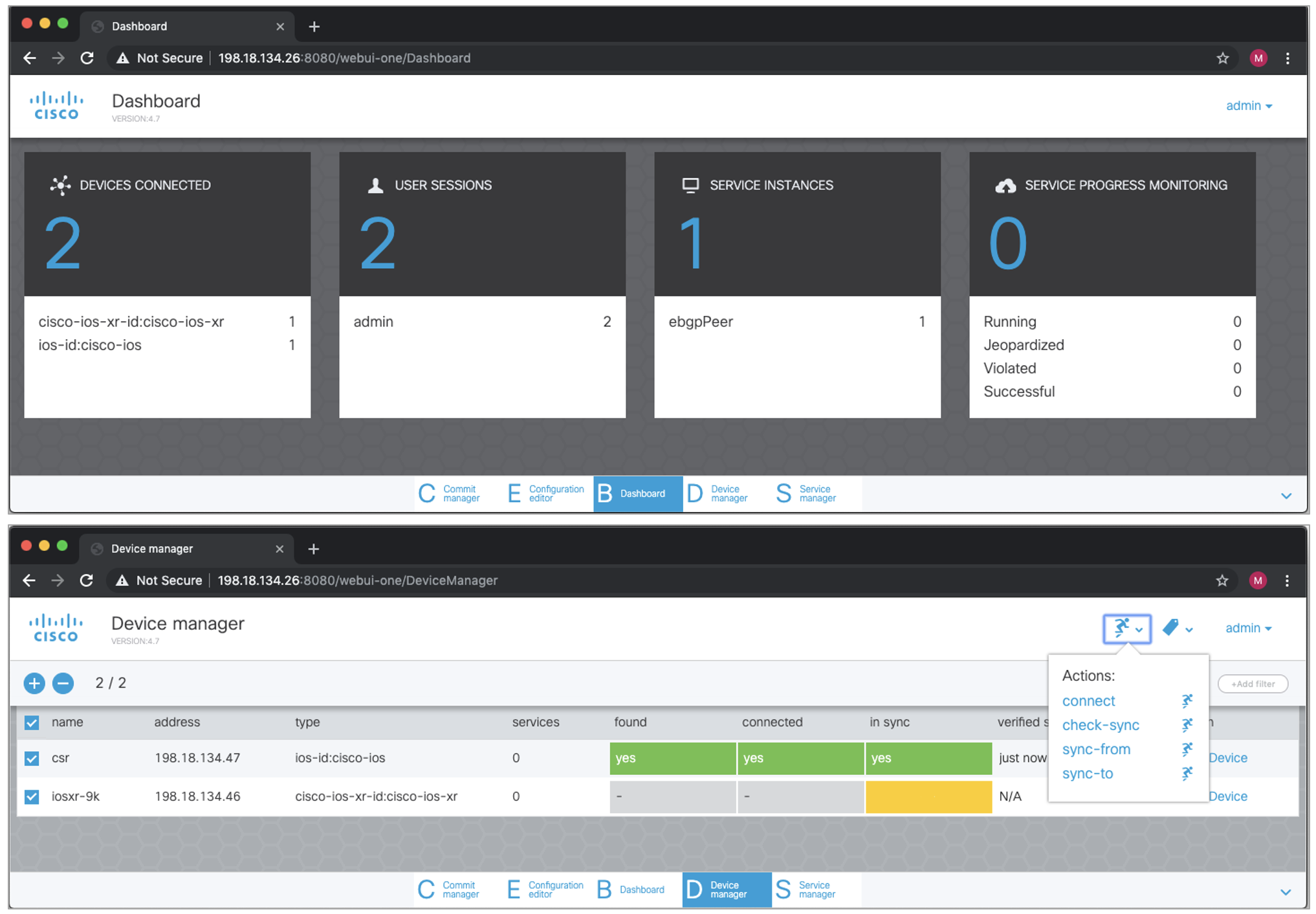Viewport: 1316px width, 914px height.
Task: Uncheck the iosxr-9k device checkbox
Action: click(31, 796)
